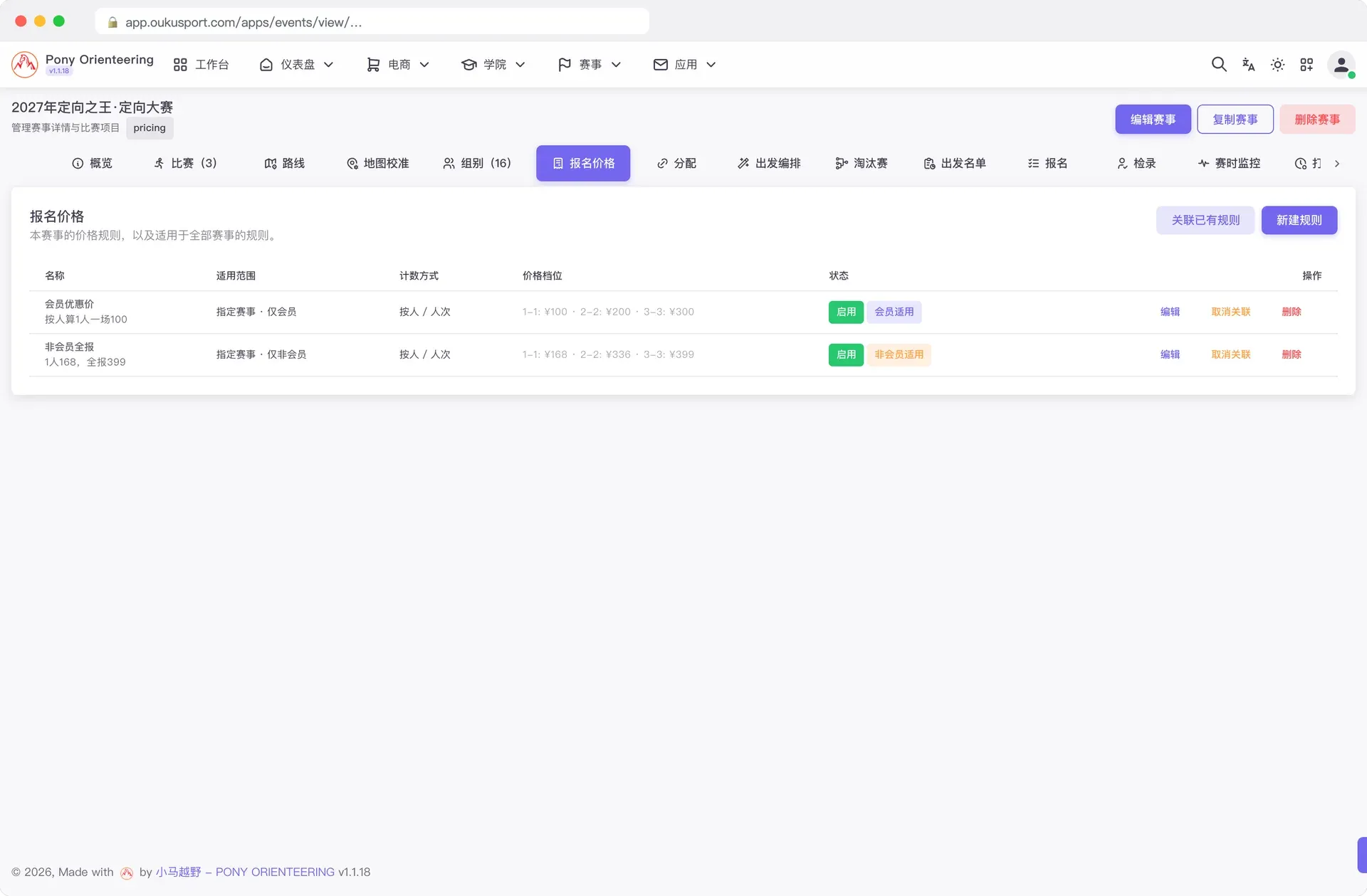Expand the 电商 dropdown menu
Screen dimensions: 1367x896
tap(397, 65)
